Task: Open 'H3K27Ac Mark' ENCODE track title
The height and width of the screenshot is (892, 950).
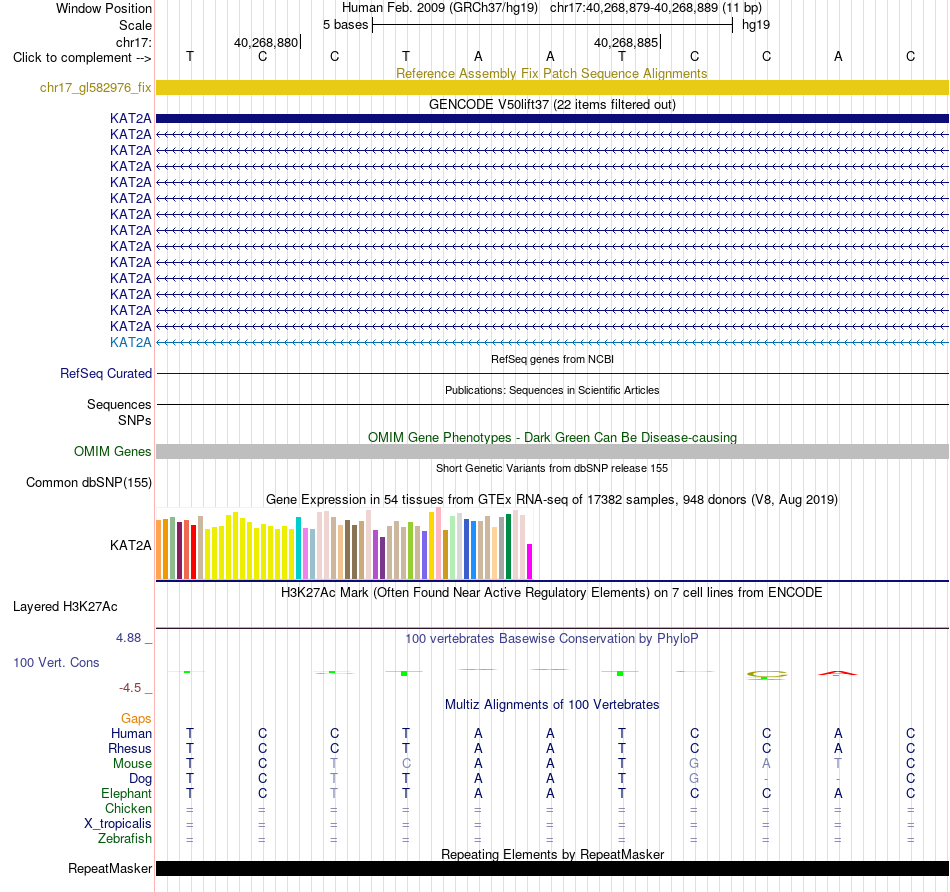Action: click(552, 593)
